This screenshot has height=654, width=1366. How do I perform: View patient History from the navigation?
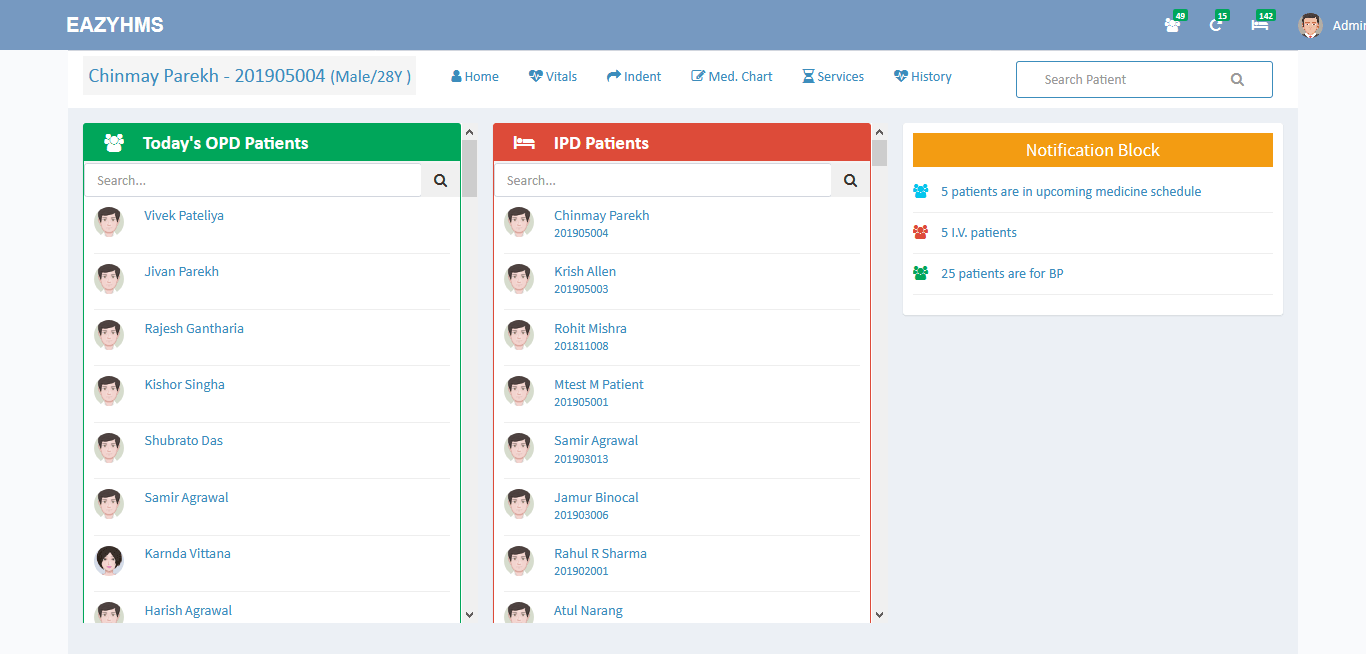(923, 77)
